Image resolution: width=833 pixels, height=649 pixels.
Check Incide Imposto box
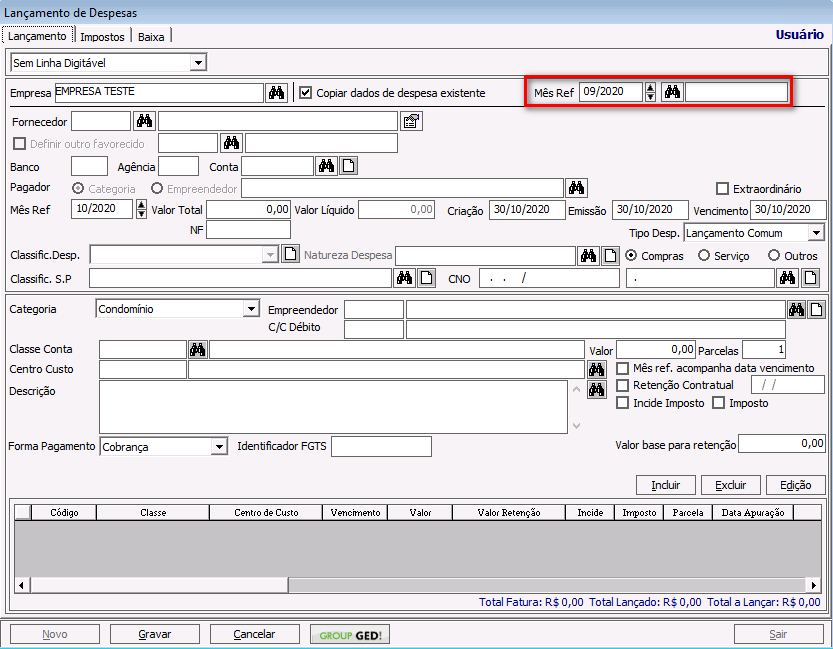tap(622, 403)
